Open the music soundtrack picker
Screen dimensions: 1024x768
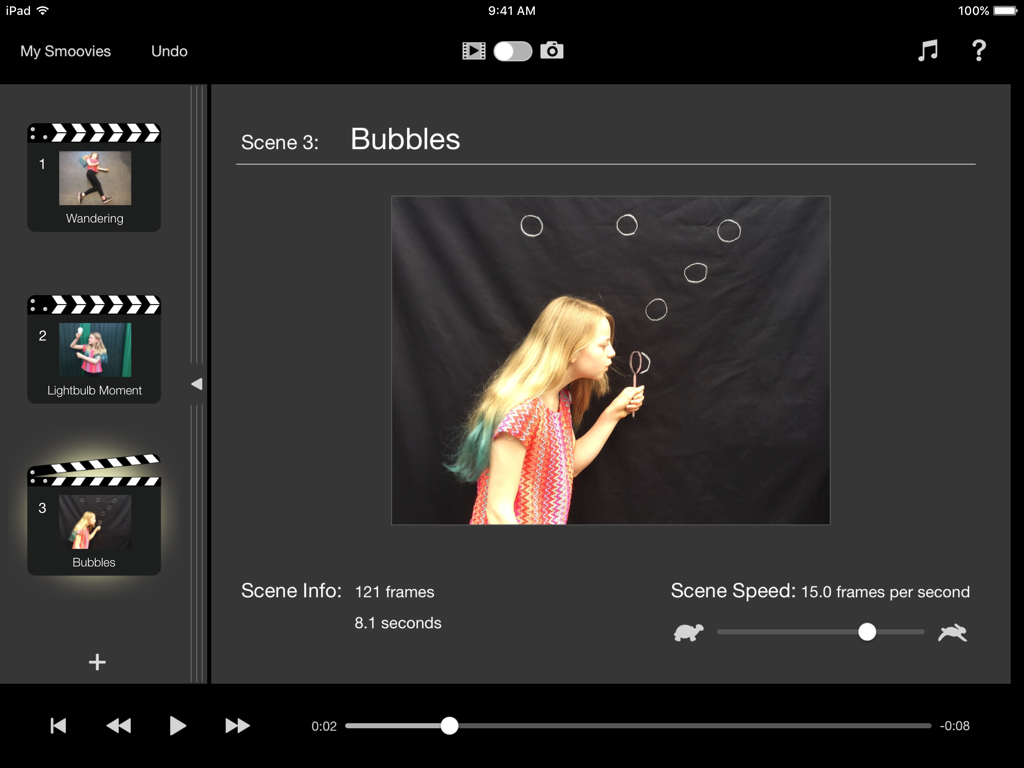(927, 50)
